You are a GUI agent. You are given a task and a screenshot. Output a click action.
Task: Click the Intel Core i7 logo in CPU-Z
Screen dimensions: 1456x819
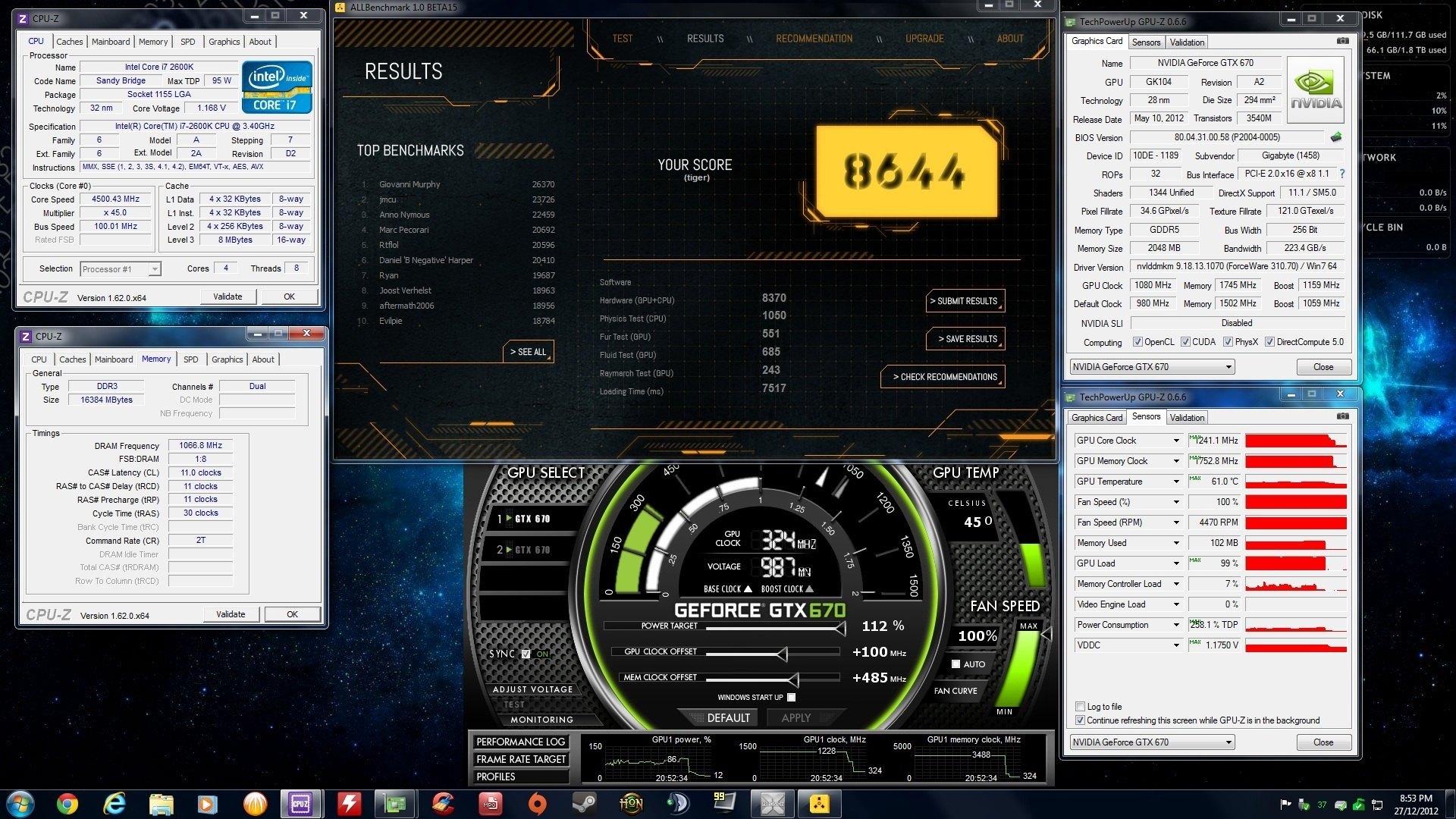pos(277,87)
